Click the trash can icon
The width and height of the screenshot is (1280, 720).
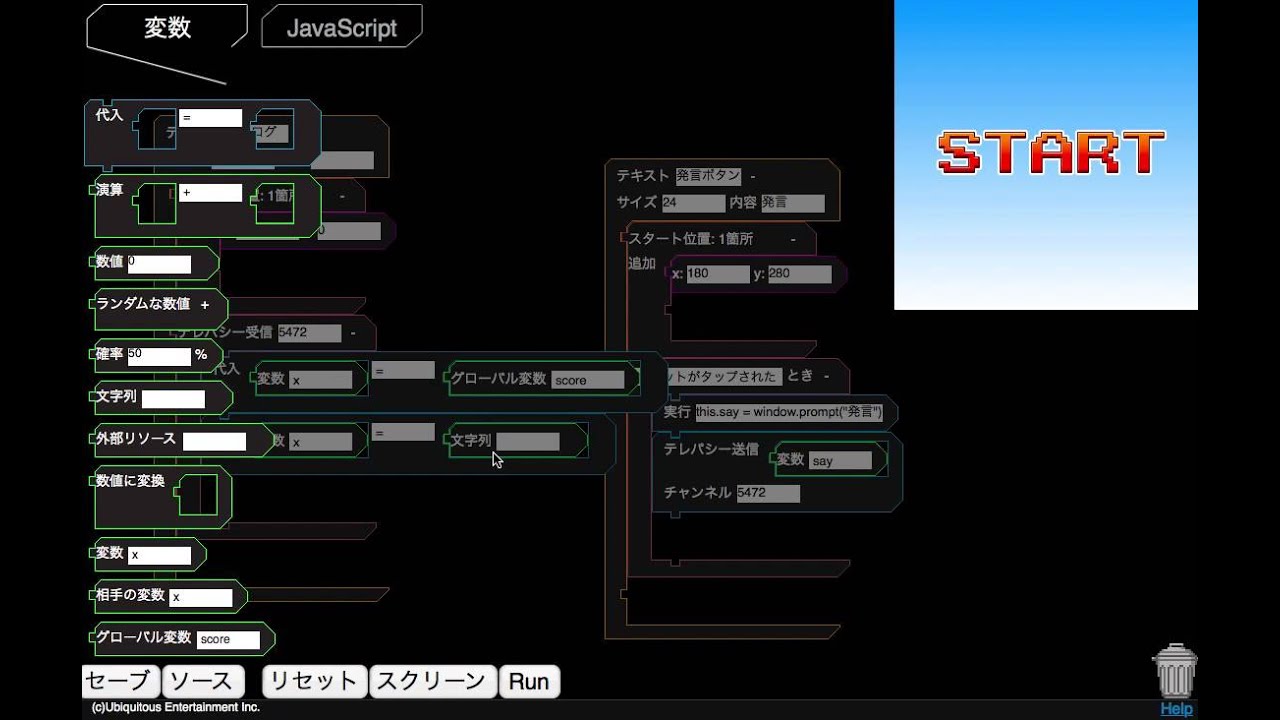[x=1175, y=671]
